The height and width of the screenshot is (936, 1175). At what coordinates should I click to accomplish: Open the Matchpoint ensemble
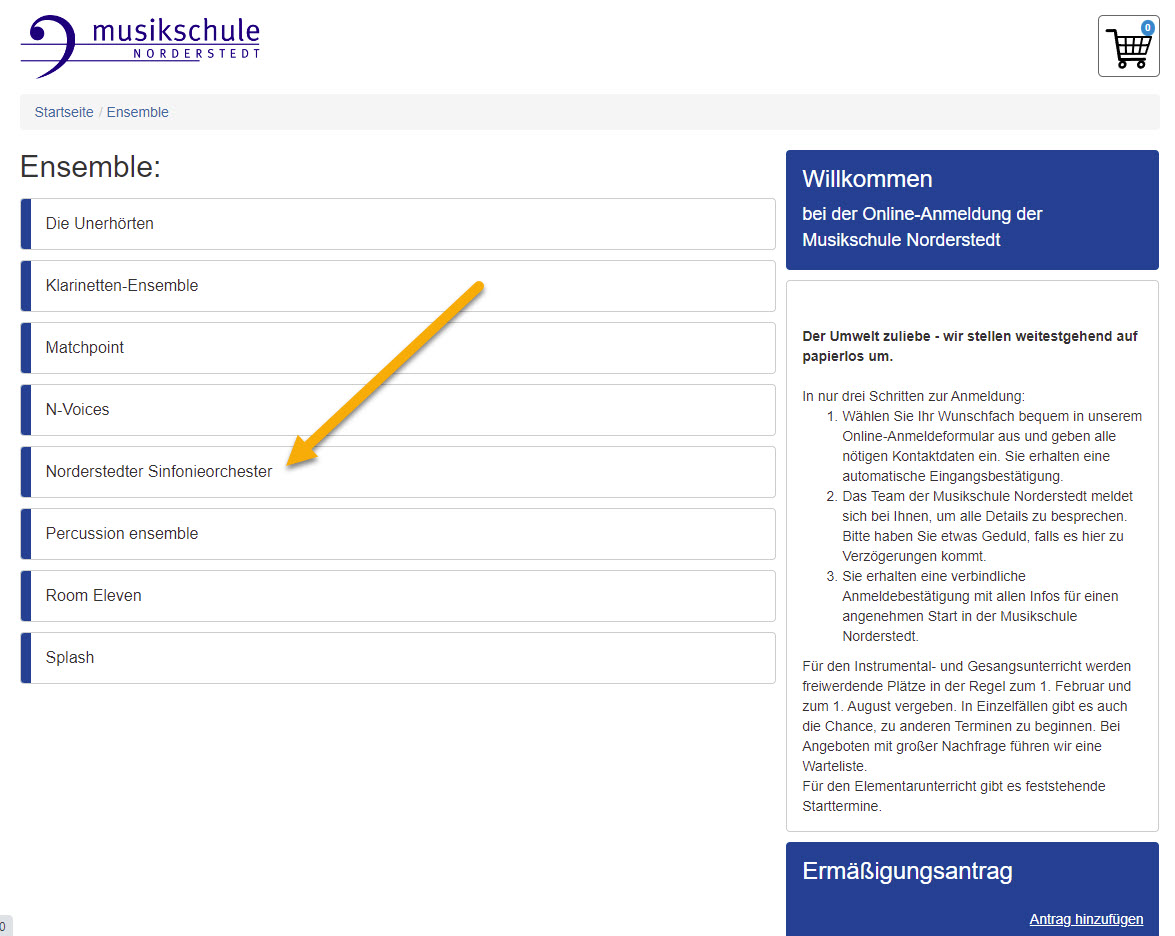pos(398,348)
